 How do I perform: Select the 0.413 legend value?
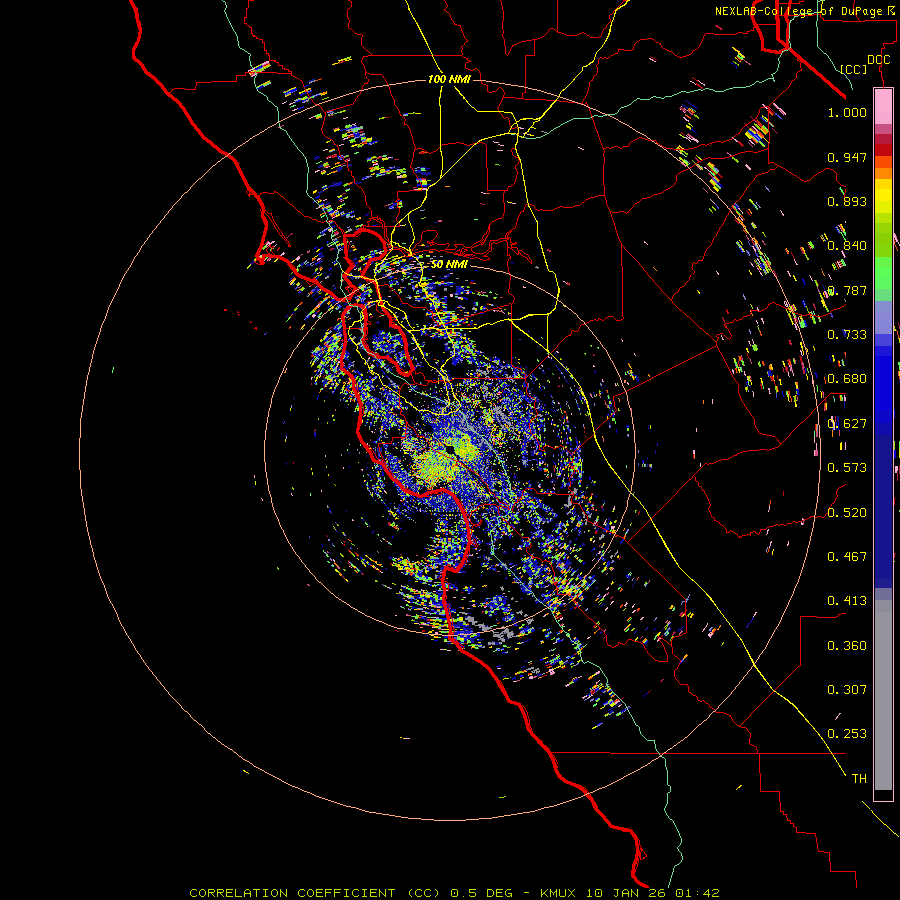847,601
